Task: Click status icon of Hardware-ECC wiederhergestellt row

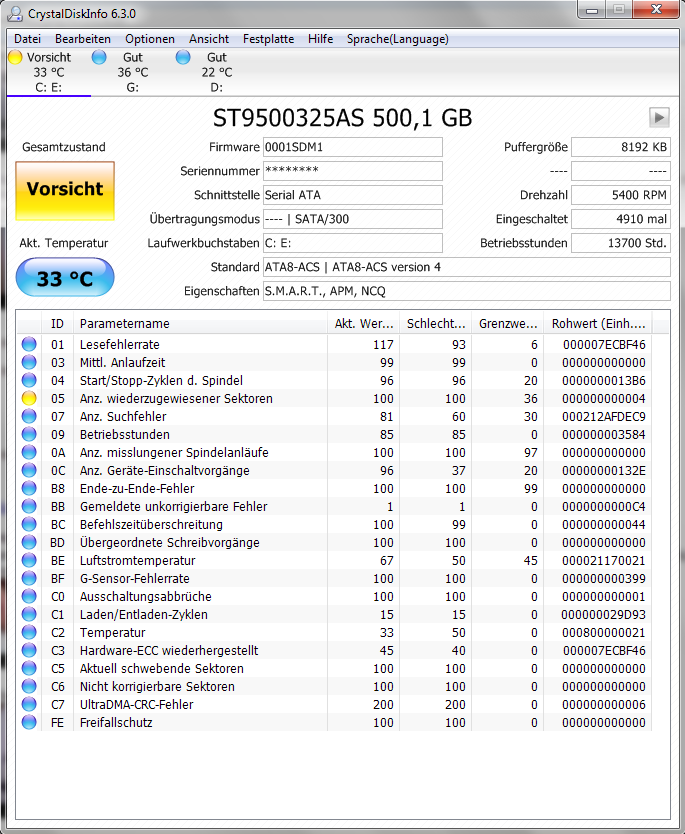Action: click(x=29, y=650)
